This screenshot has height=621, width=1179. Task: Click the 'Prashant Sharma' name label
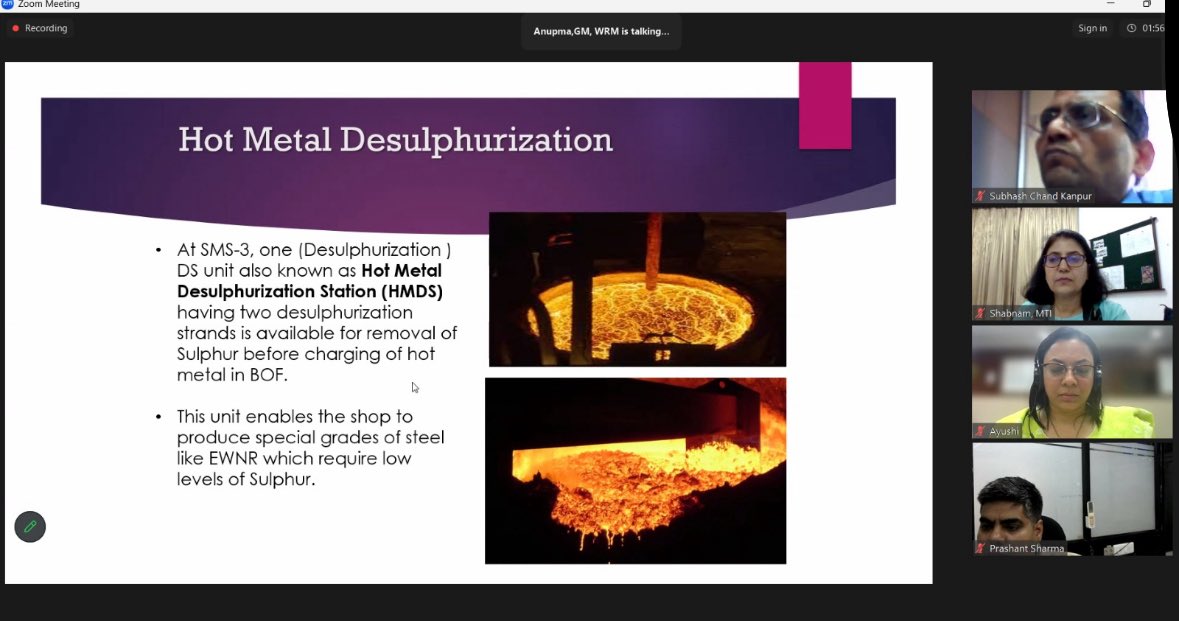click(1026, 549)
